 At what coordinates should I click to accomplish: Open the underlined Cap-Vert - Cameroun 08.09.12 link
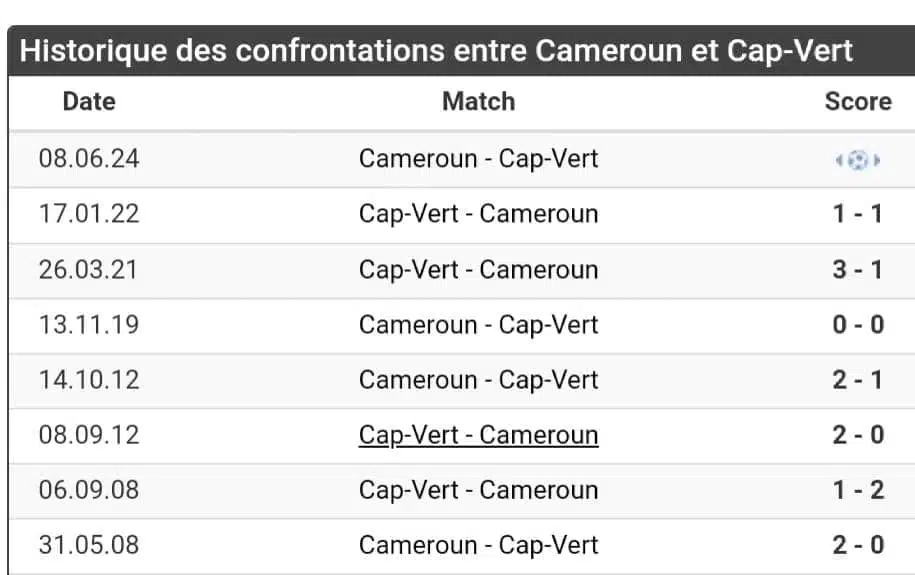479,435
